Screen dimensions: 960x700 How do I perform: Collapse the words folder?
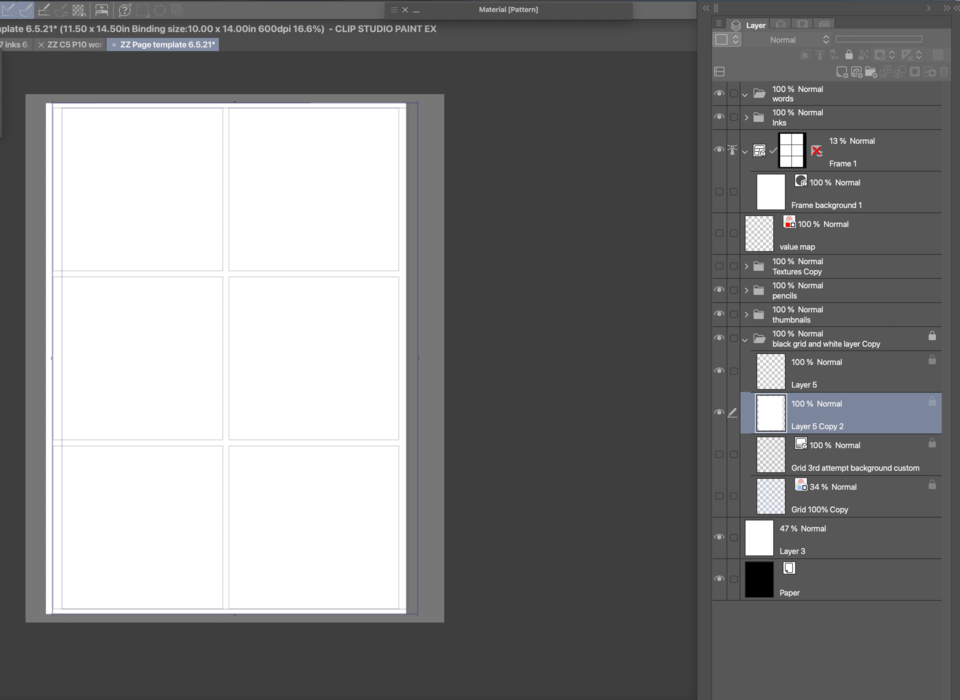(x=745, y=94)
